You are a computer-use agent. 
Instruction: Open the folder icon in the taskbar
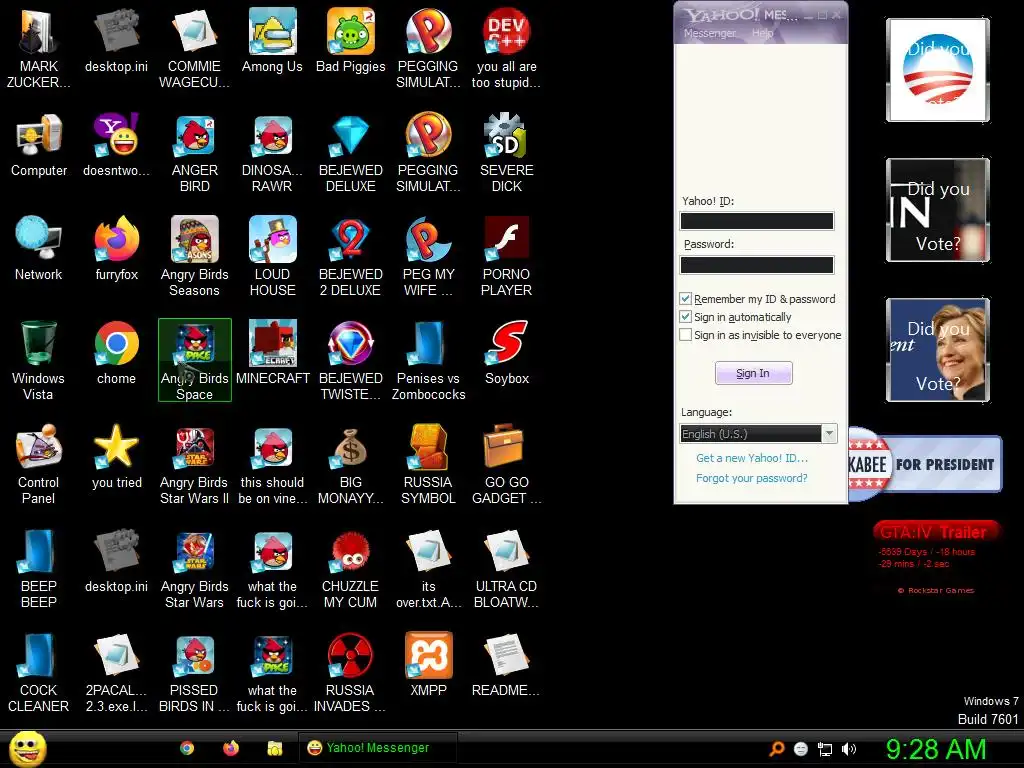click(274, 748)
